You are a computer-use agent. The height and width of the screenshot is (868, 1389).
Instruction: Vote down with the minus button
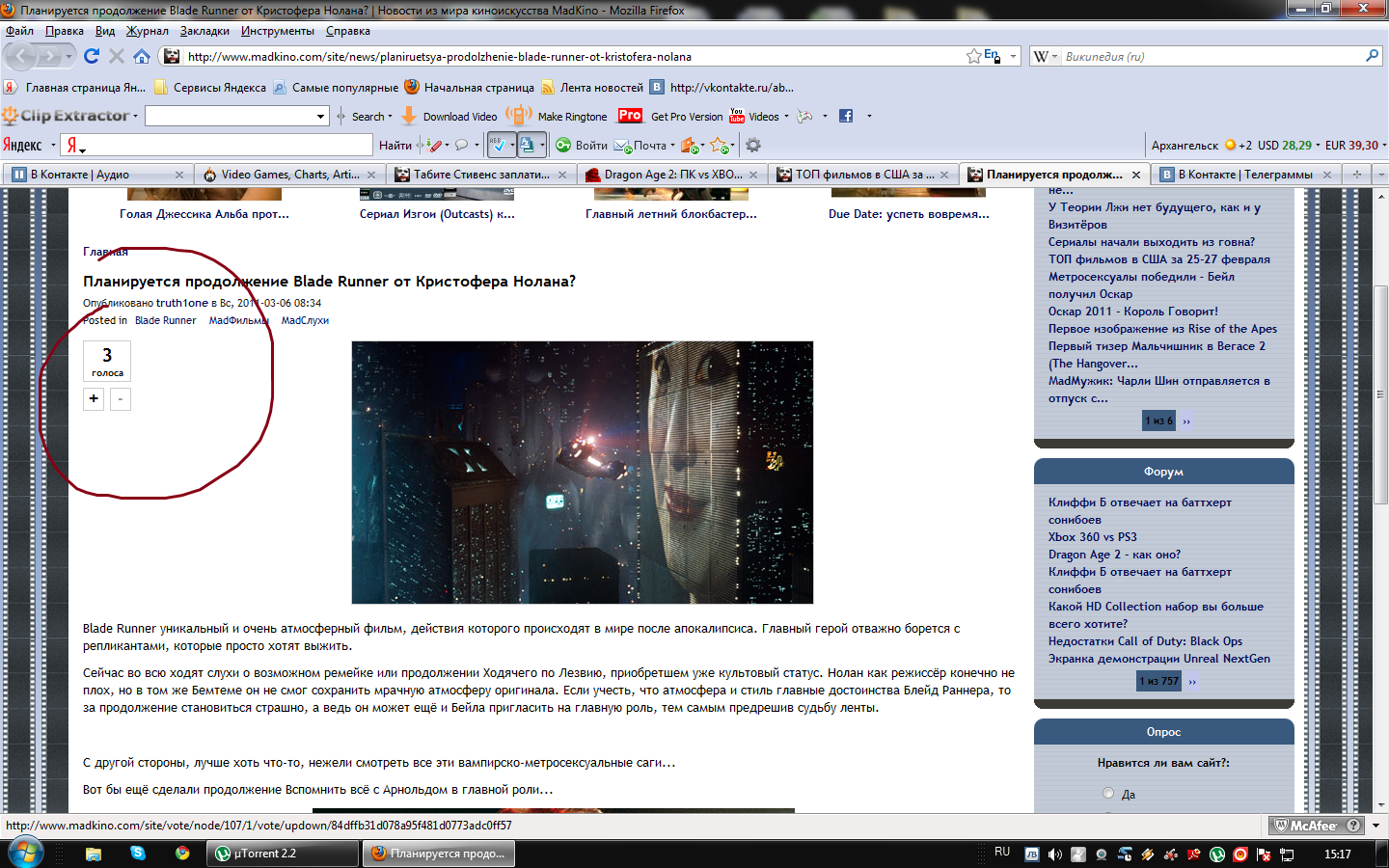pyautogui.click(x=121, y=398)
